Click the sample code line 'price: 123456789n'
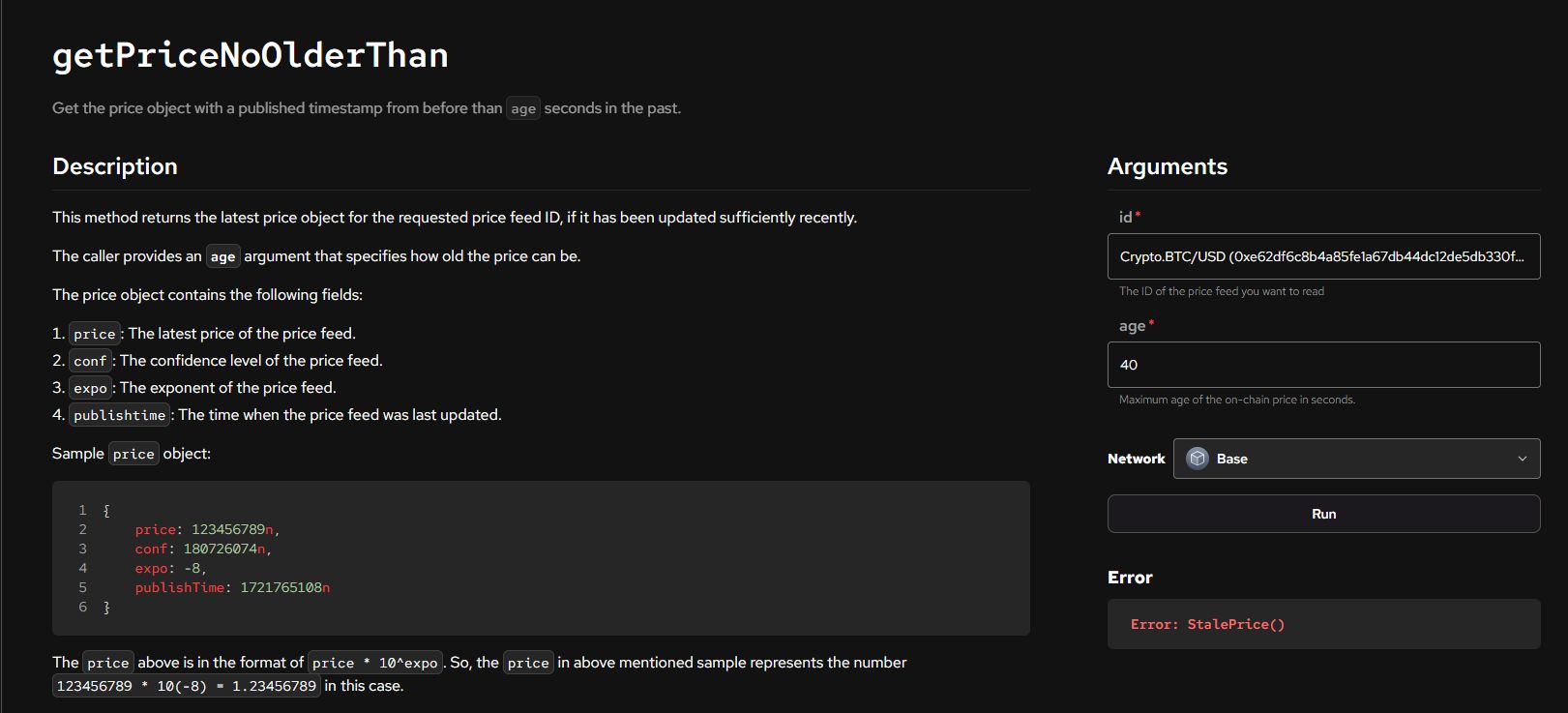The height and width of the screenshot is (713, 1568). pyautogui.click(x=207, y=529)
